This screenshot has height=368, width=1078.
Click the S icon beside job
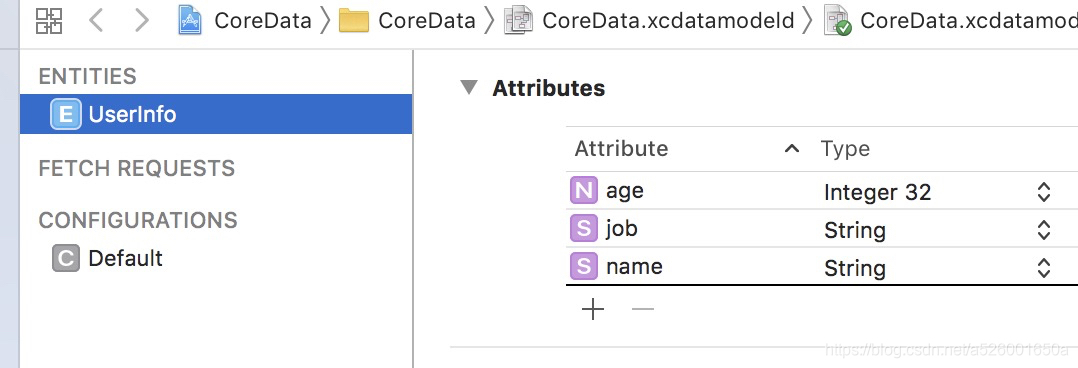[584, 228]
